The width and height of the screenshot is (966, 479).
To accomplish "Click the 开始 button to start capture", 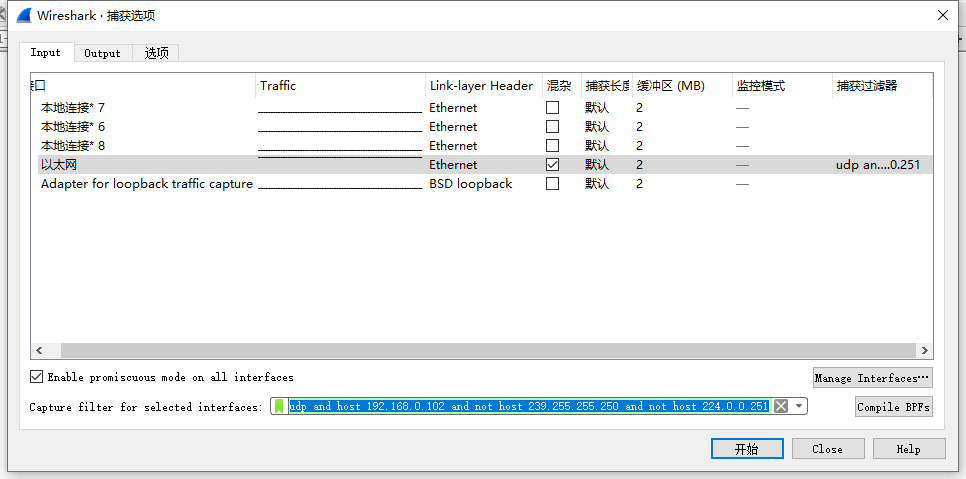I will tap(747, 449).
